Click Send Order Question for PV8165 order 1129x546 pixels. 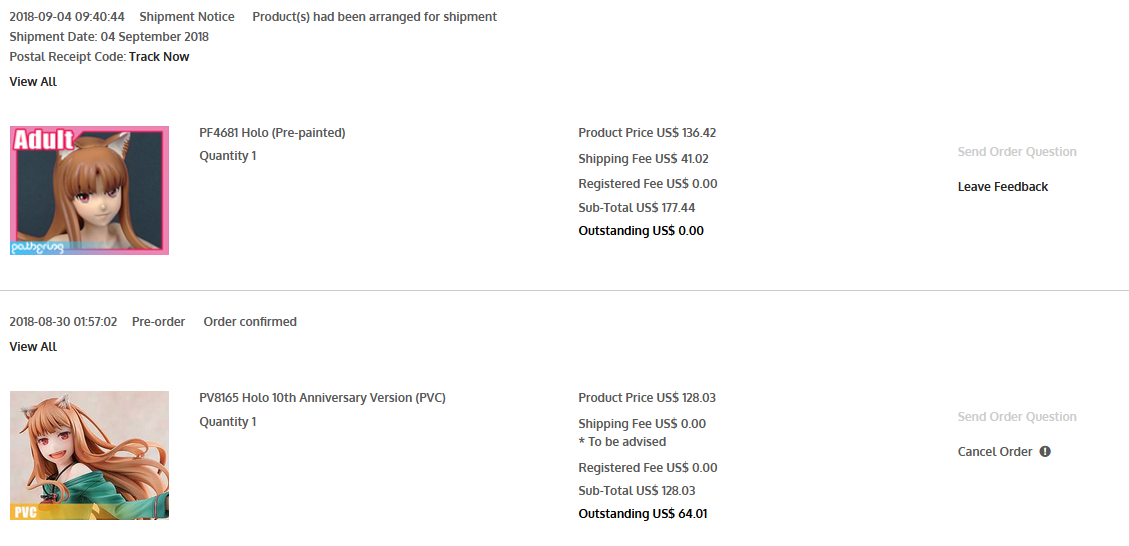click(x=1017, y=417)
